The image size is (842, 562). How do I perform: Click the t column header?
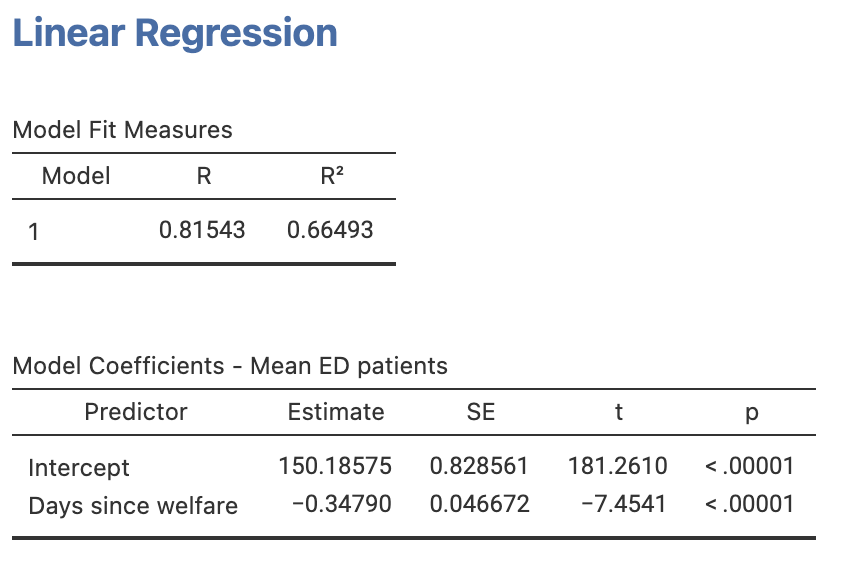tap(619, 412)
